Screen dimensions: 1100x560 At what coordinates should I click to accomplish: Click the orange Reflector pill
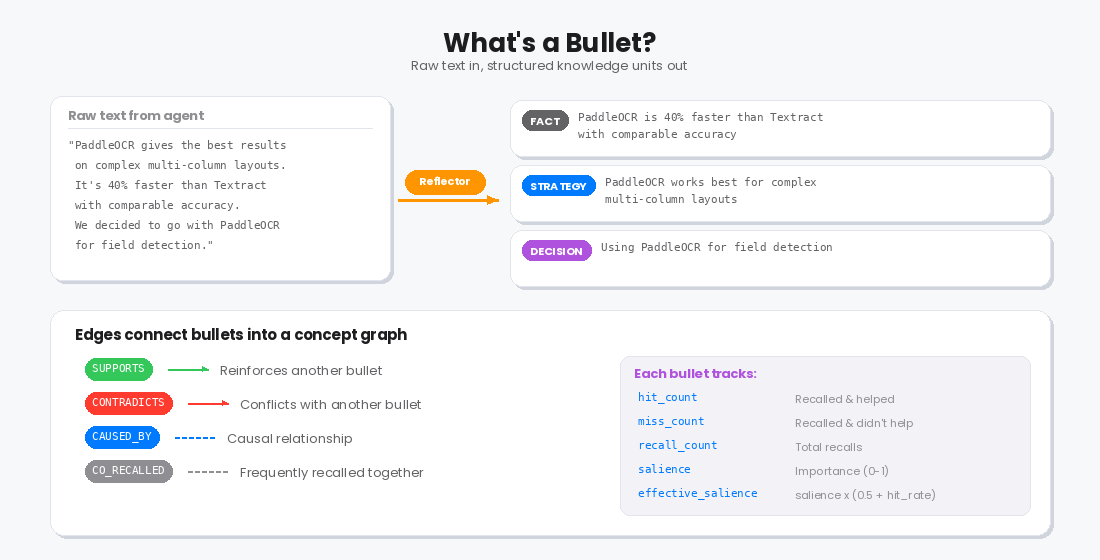click(x=445, y=182)
